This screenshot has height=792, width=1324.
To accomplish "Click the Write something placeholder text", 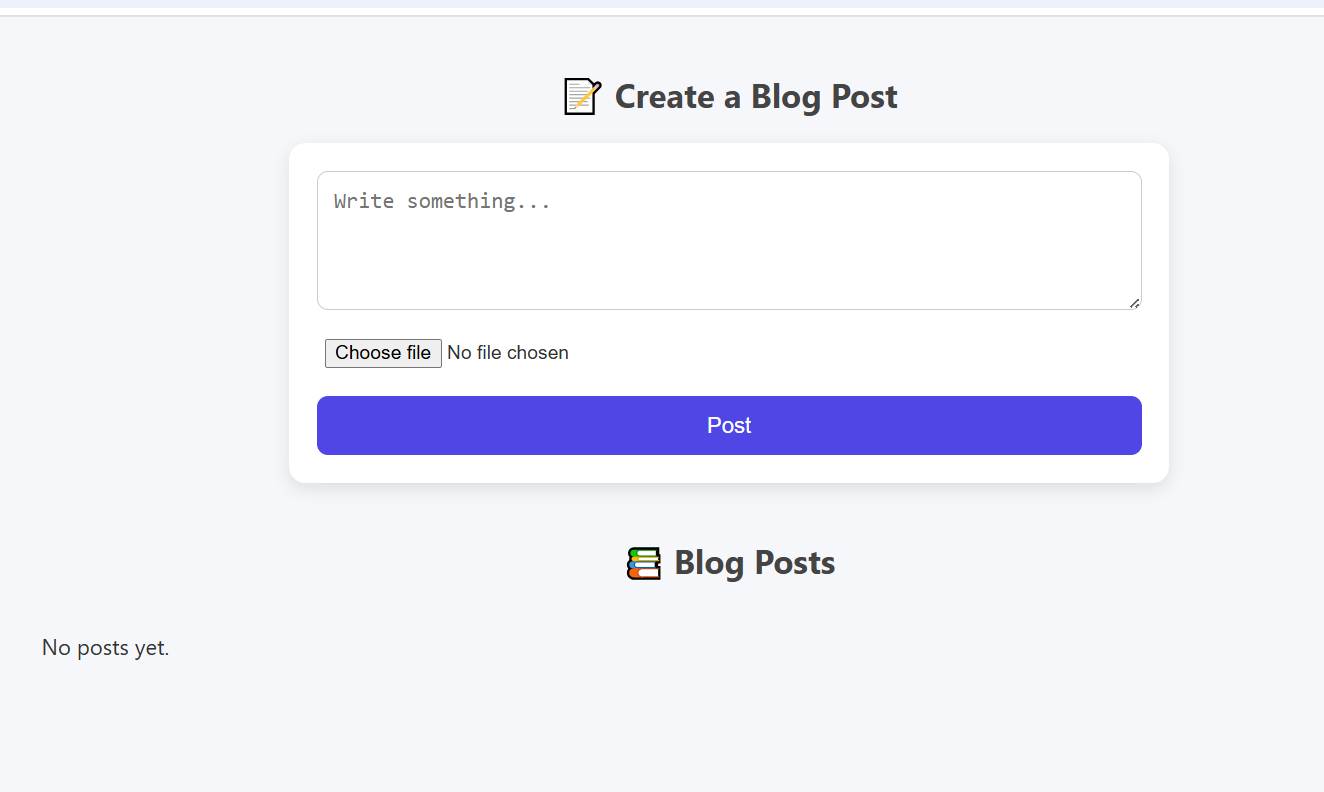I will pos(442,201).
